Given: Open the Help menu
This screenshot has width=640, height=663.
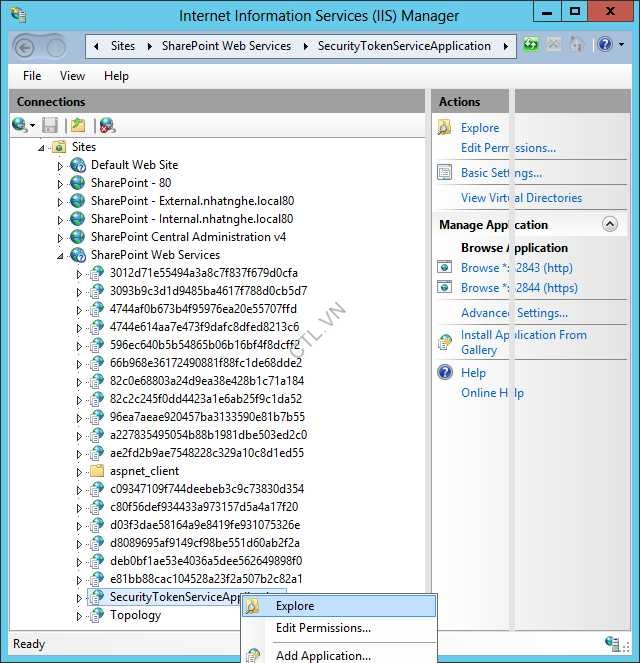Looking at the screenshot, I should [116, 76].
